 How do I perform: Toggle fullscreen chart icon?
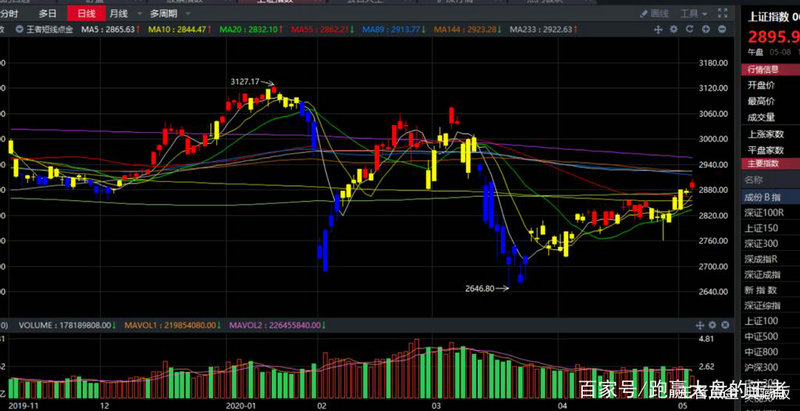(x=723, y=15)
